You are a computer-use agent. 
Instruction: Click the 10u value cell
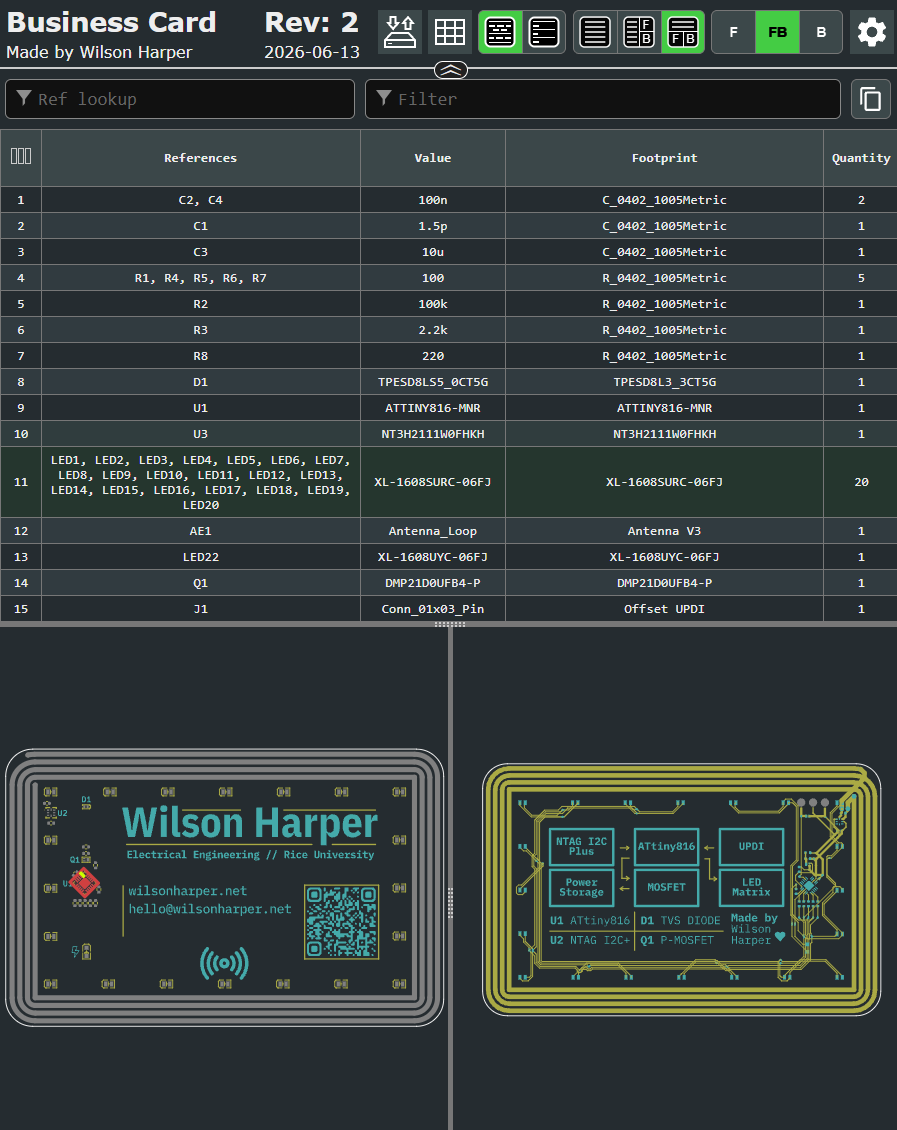click(433, 252)
